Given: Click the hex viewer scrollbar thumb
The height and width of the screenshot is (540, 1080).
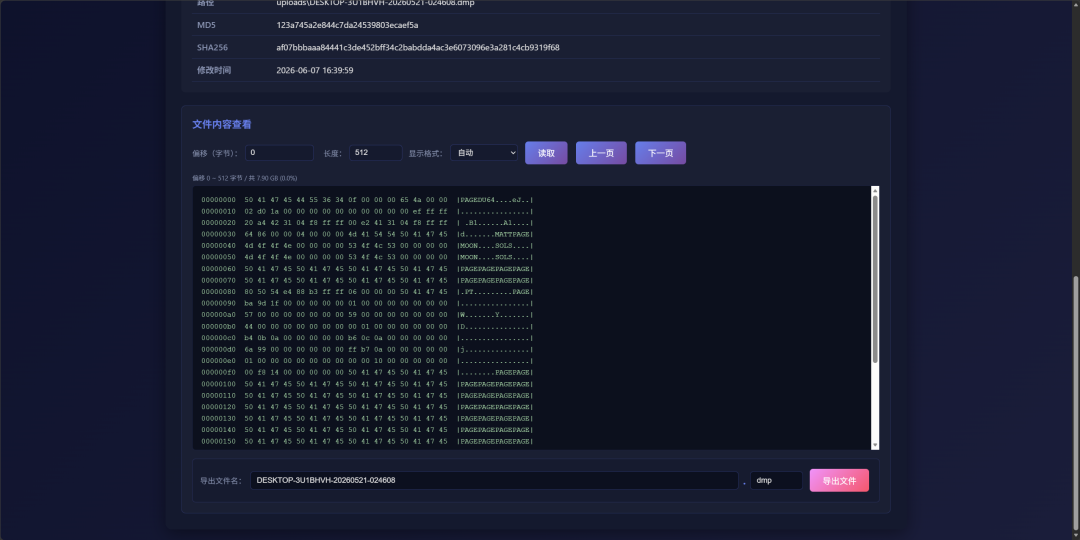Looking at the screenshot, I should click(875, 279).
